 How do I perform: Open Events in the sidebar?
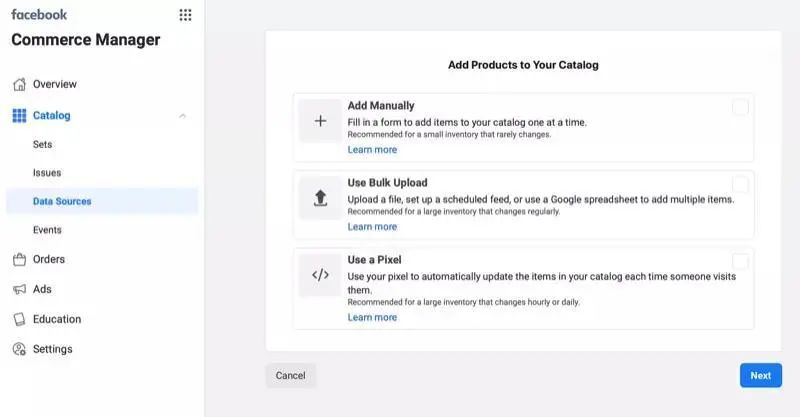tap(47, 230)
